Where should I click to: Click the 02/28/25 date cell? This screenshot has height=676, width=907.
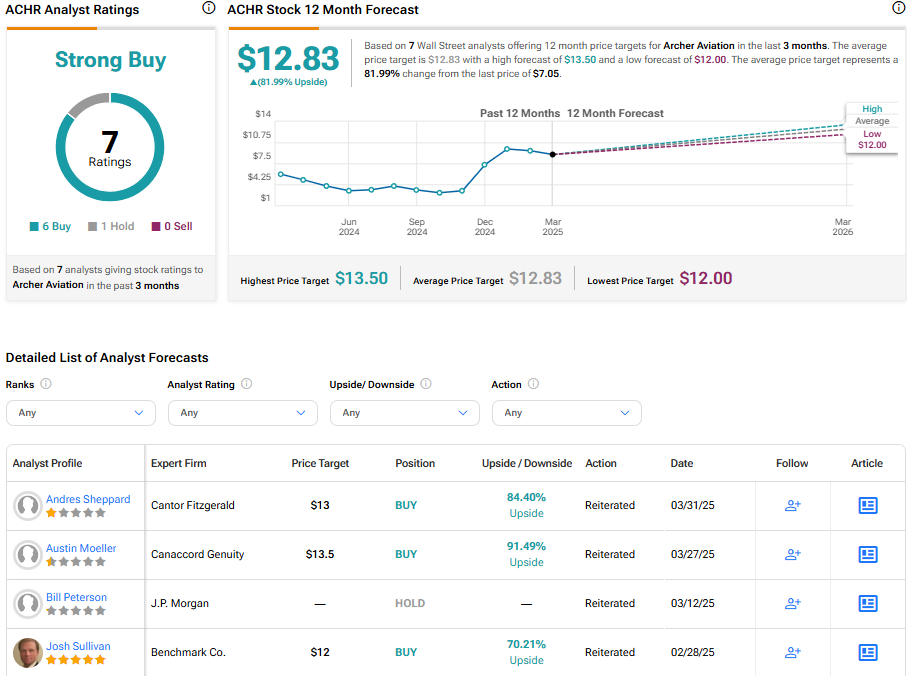[x=692, y=652]
